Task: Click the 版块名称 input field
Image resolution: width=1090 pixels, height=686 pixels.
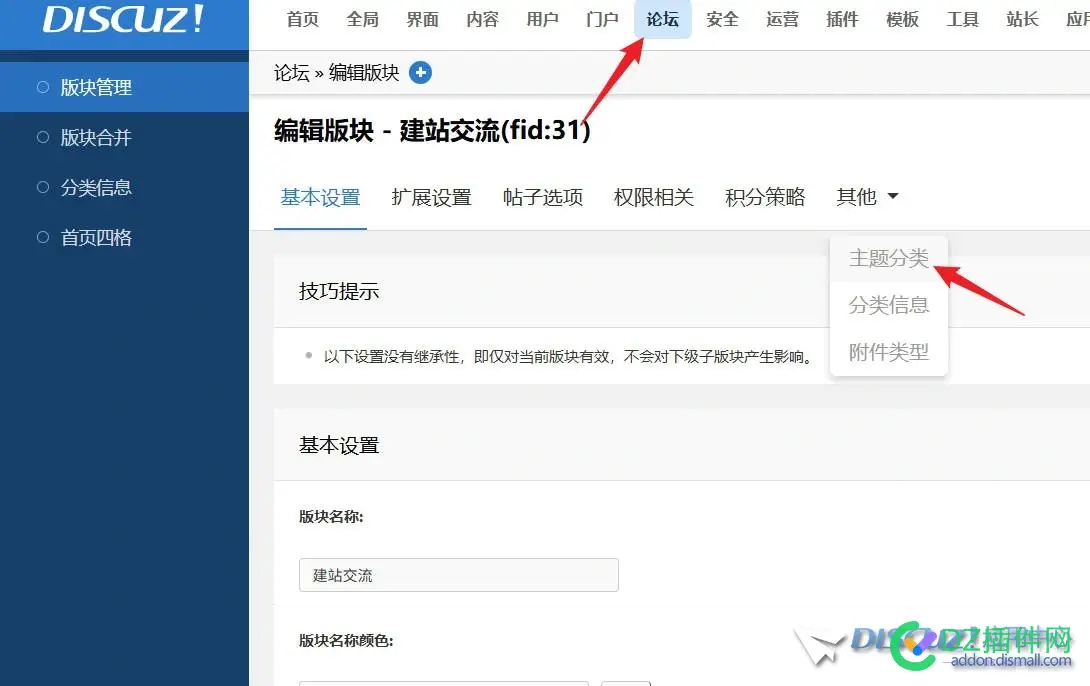Action: point(459,575)
